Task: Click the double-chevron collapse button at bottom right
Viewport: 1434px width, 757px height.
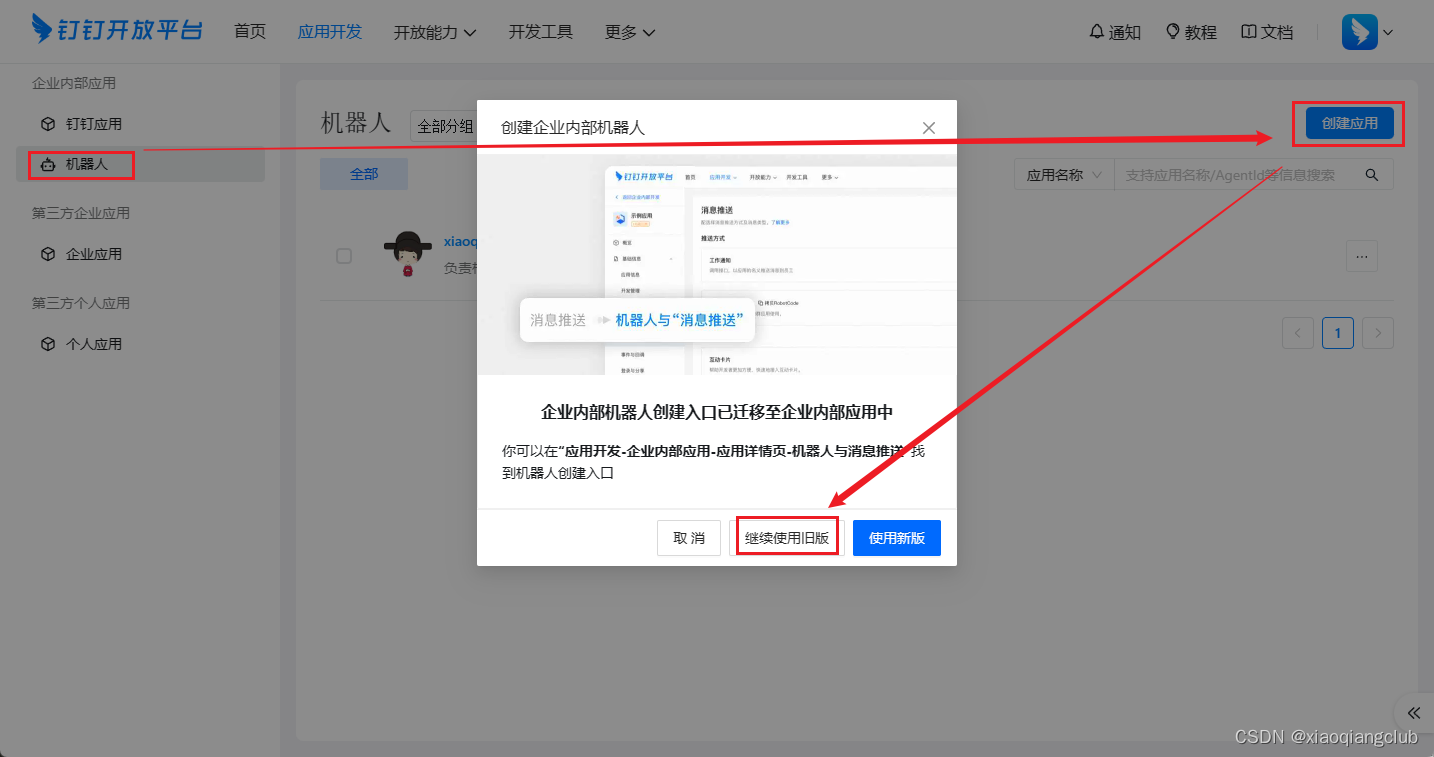Action: [1414, 712]
